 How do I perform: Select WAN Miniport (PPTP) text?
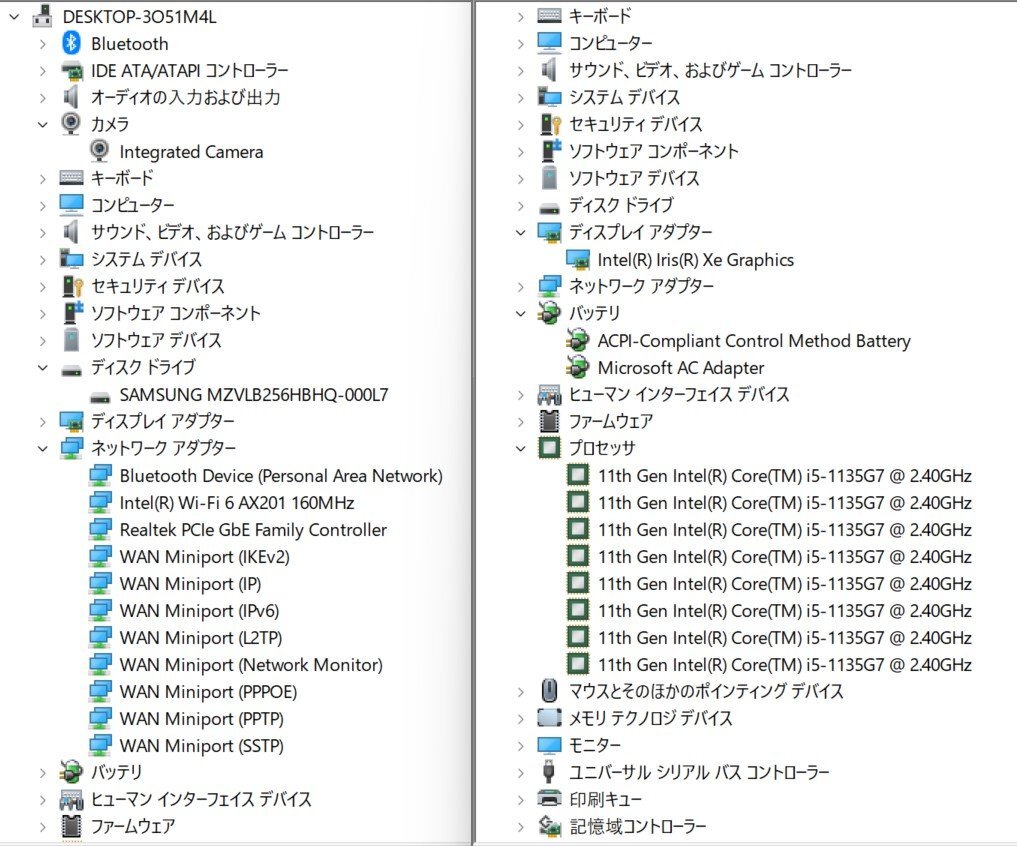click(x=202, y=719)
